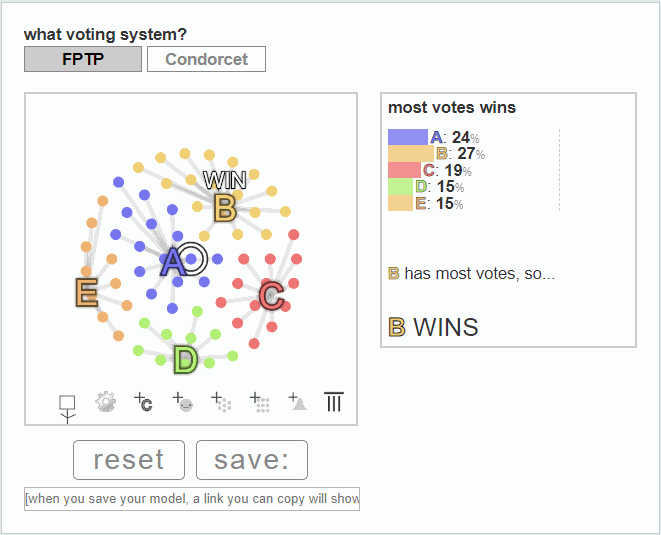
Task: Select candidate B marked WIN
Action: [225, 208]
